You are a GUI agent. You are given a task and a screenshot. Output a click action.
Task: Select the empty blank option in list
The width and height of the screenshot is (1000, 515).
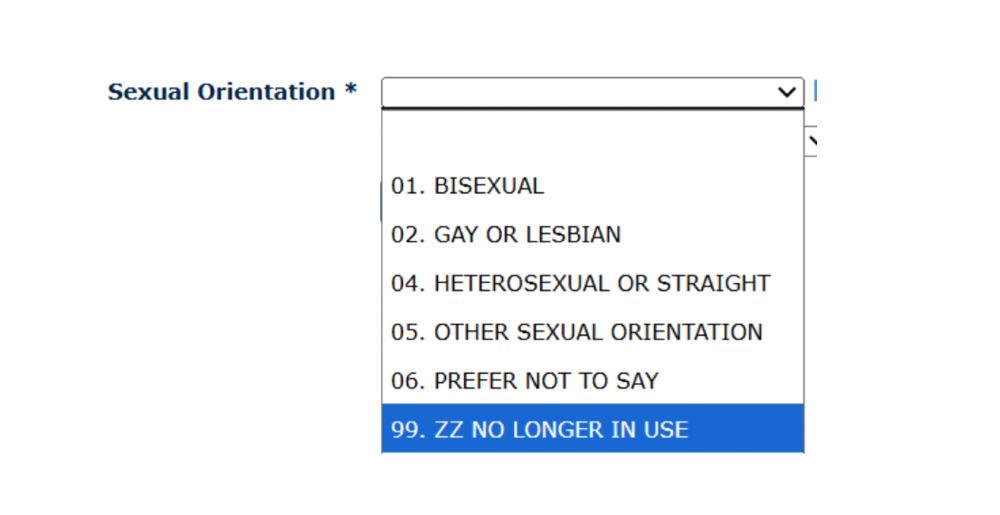tap(592, 138)
